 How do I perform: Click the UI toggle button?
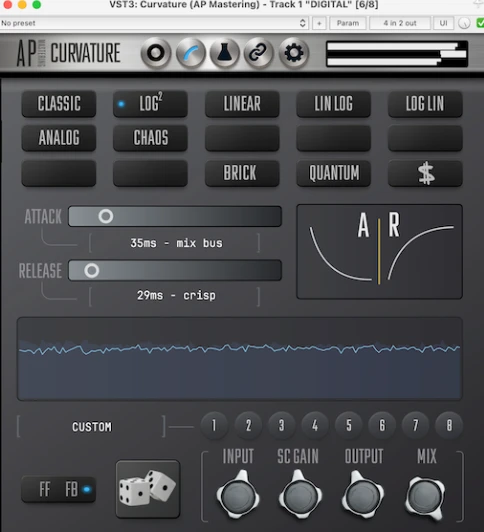pos(443,23)
